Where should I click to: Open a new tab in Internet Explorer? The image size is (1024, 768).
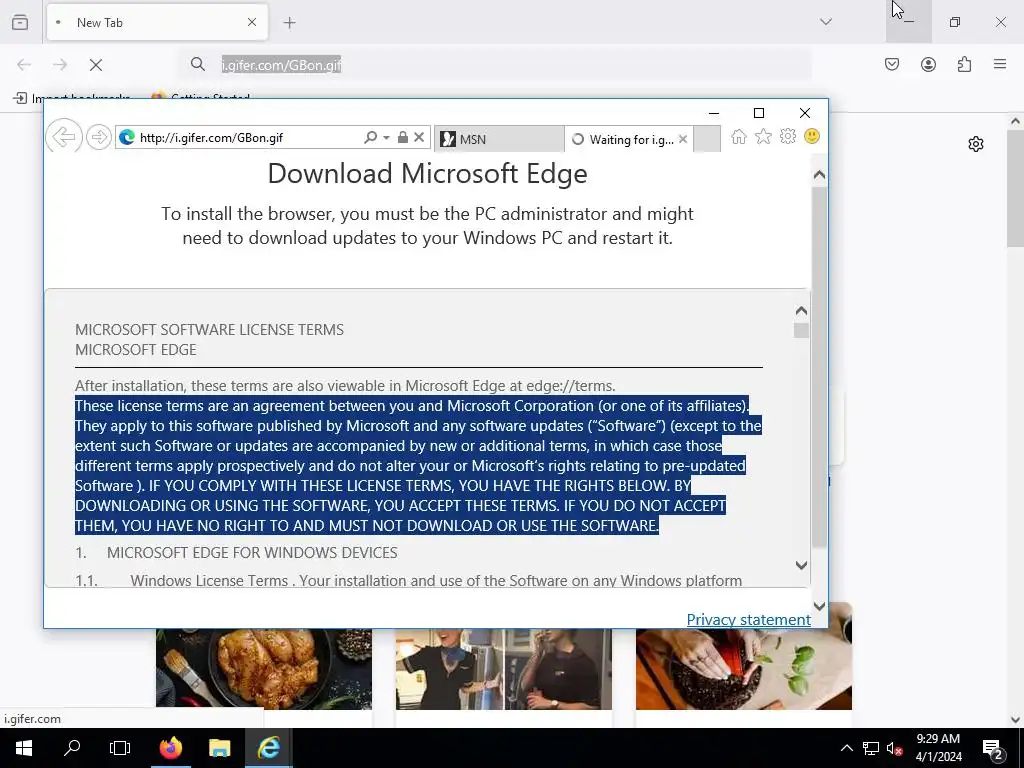tap(707, 139)
